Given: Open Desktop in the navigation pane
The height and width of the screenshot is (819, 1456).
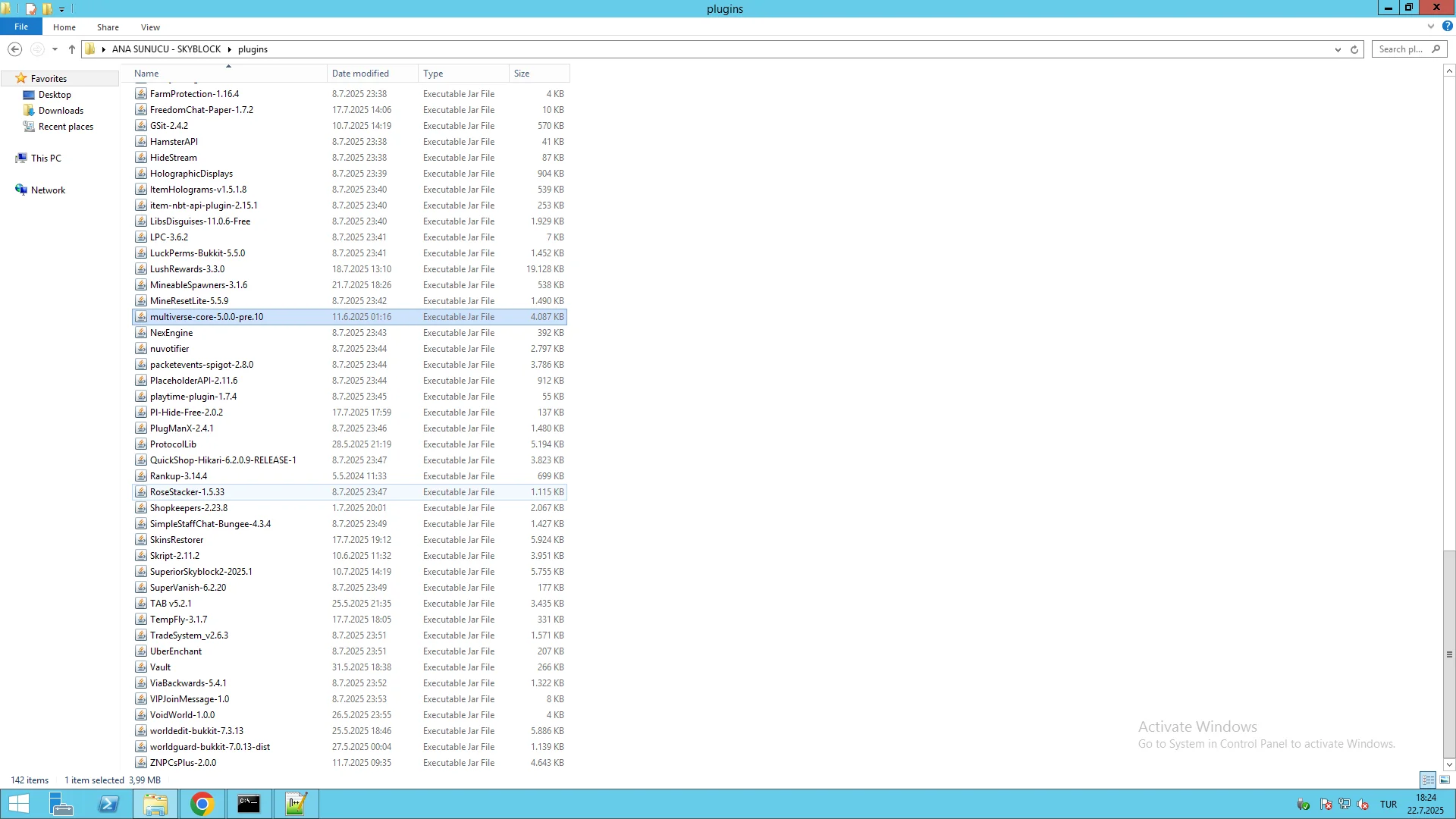Looking at the screenshot, I should pos(55,95).
